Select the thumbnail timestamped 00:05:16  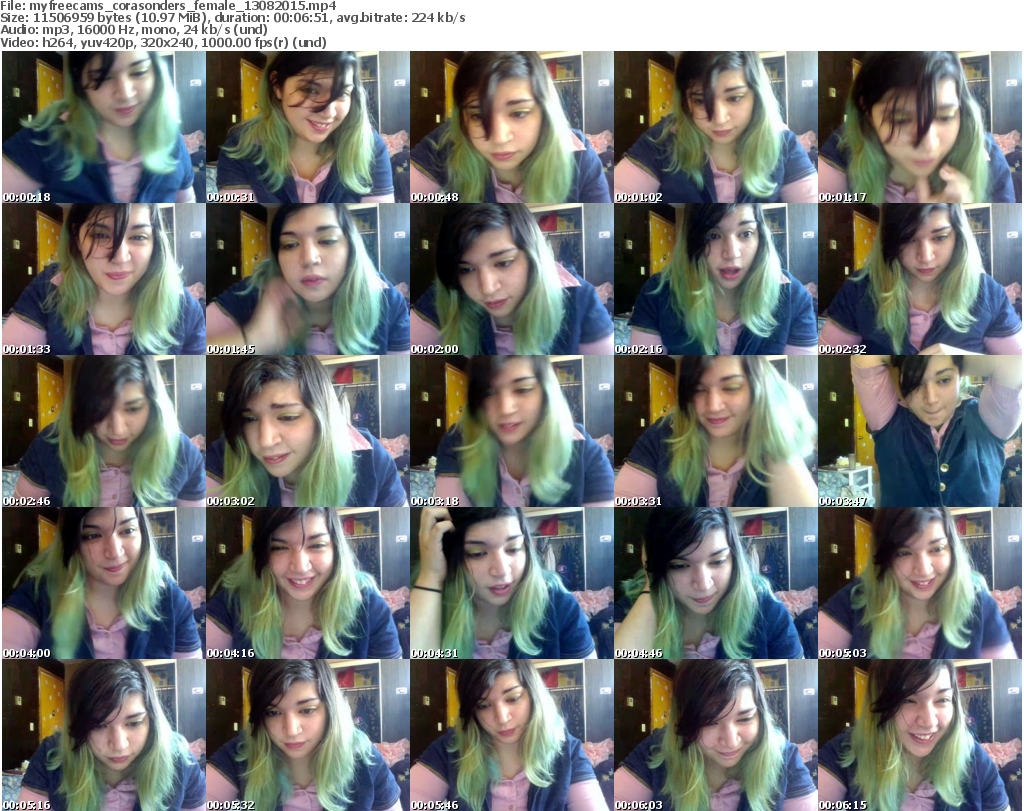pos(103,735)
